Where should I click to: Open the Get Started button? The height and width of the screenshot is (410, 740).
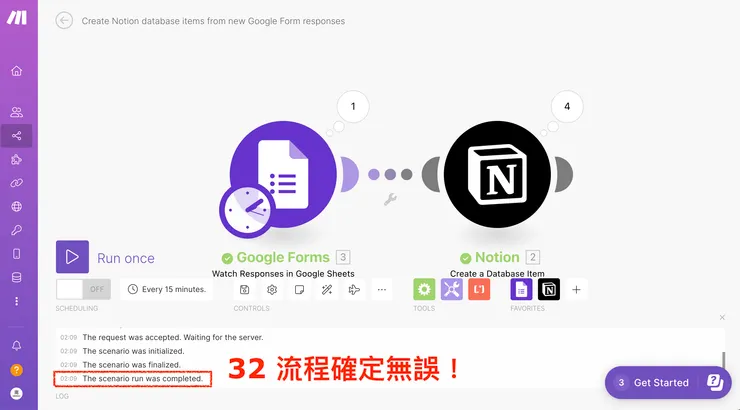tap(668, 383)
